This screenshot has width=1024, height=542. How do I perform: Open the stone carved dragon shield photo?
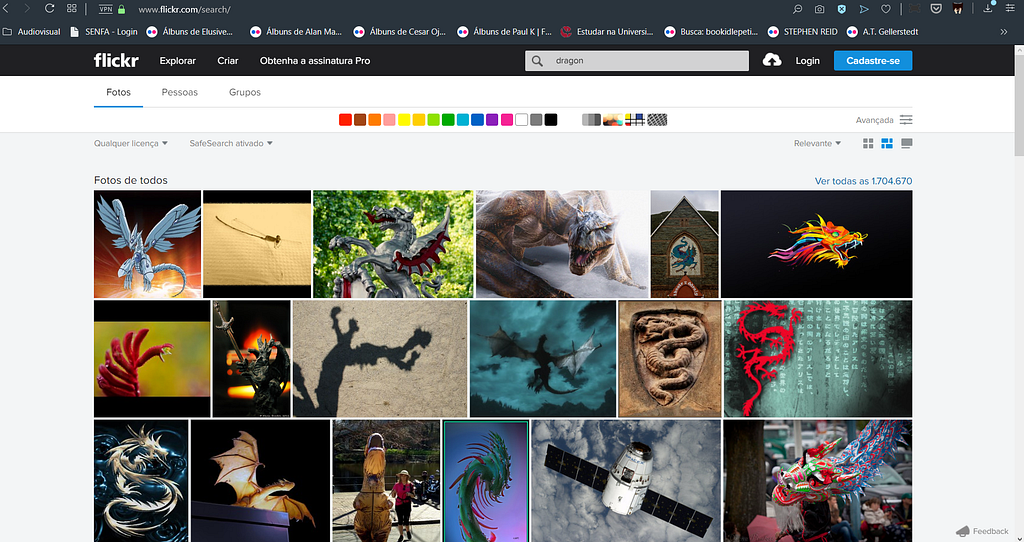point(670,359)
